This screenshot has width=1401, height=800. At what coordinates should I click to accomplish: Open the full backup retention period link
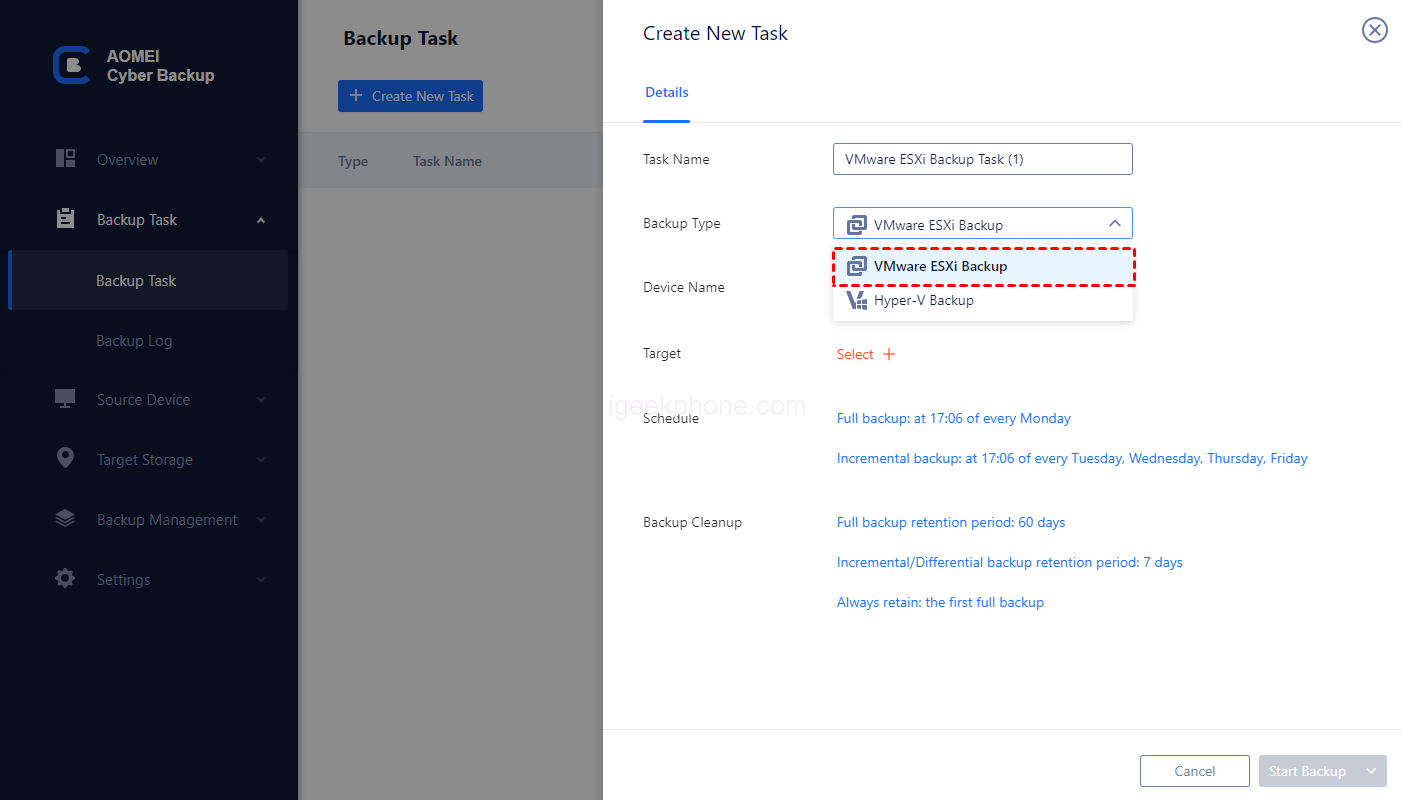pyautogui.click(x=950, y=522)
